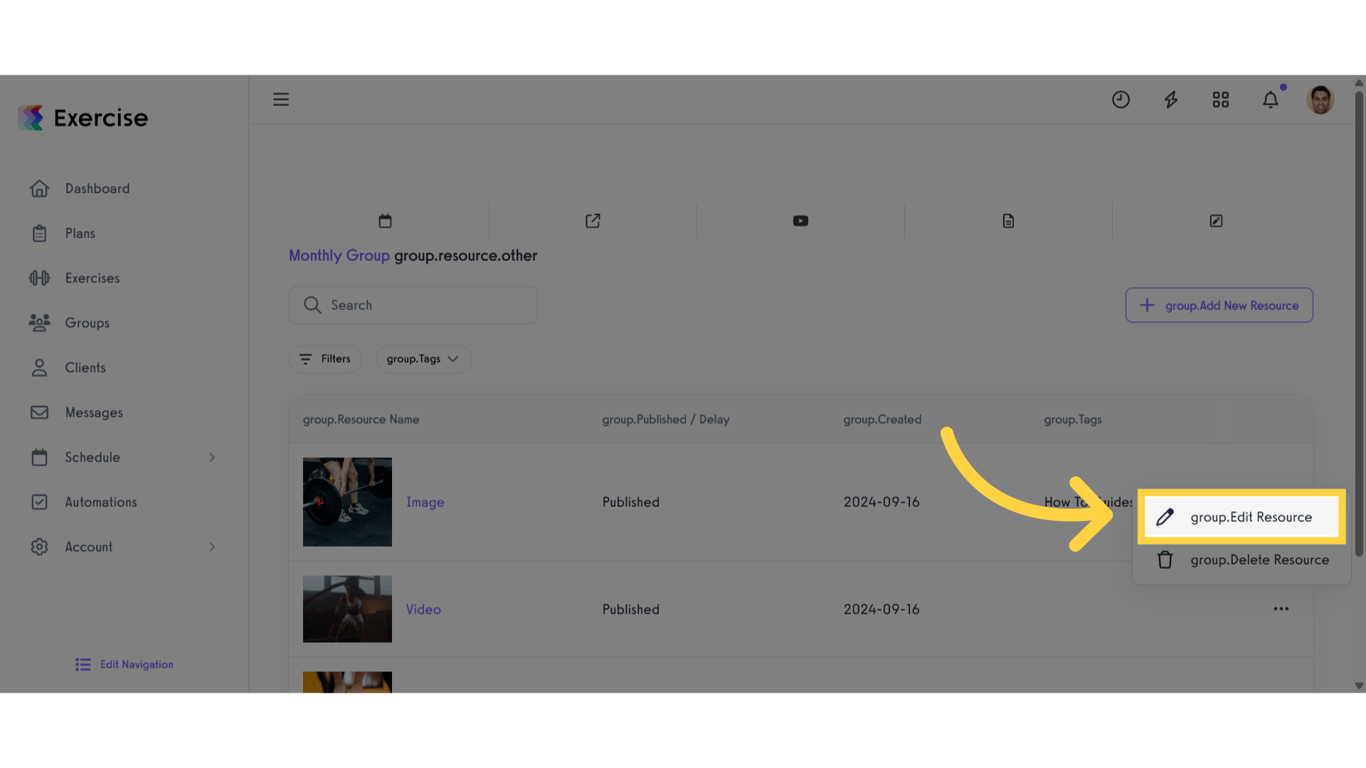
Task: Click inside the Search field
Action: (x=413, y=305)
